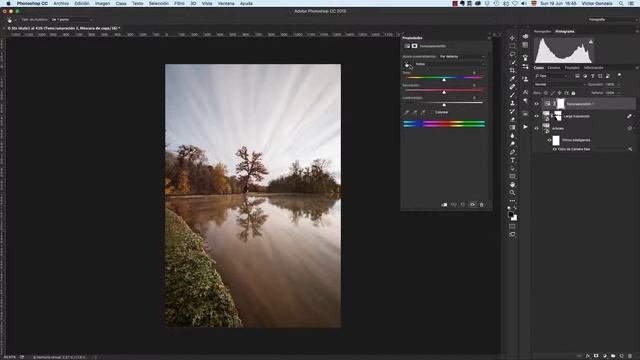
Task: Toggle Filtros inteligentes visibility eye
Action: coord(549,140)
